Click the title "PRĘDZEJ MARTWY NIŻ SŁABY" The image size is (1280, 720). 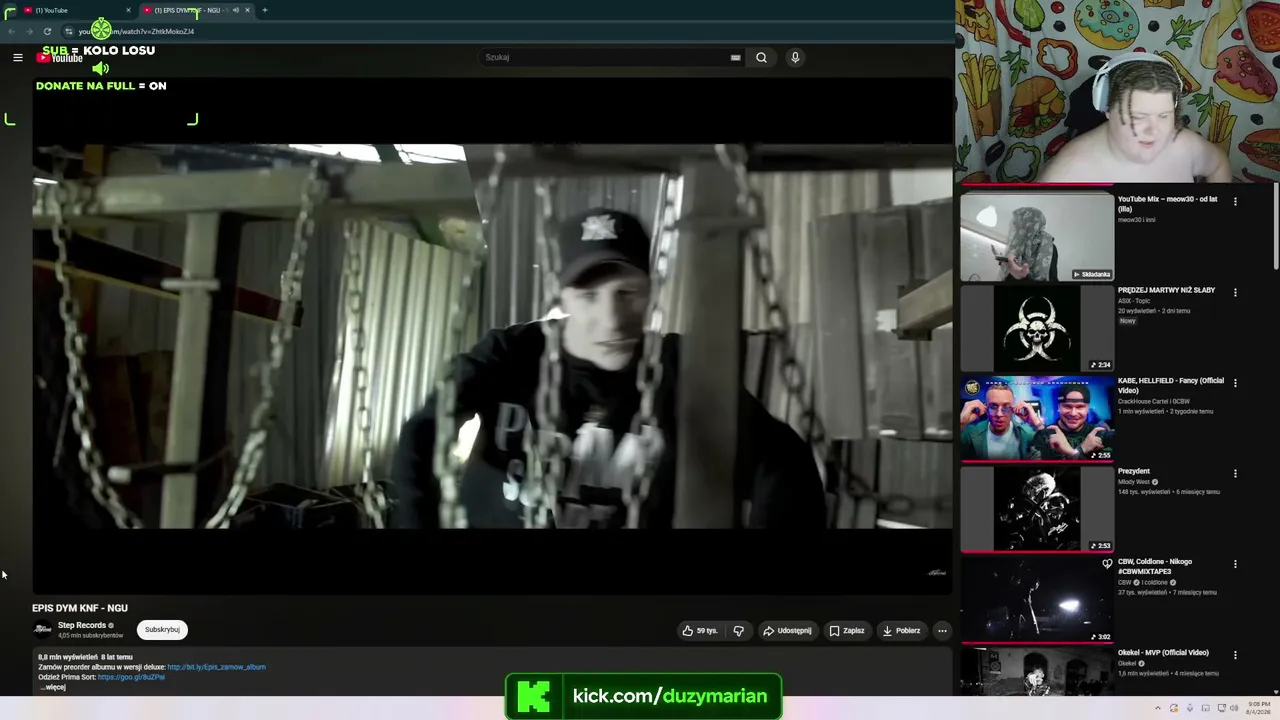(x=1166, y=290)
